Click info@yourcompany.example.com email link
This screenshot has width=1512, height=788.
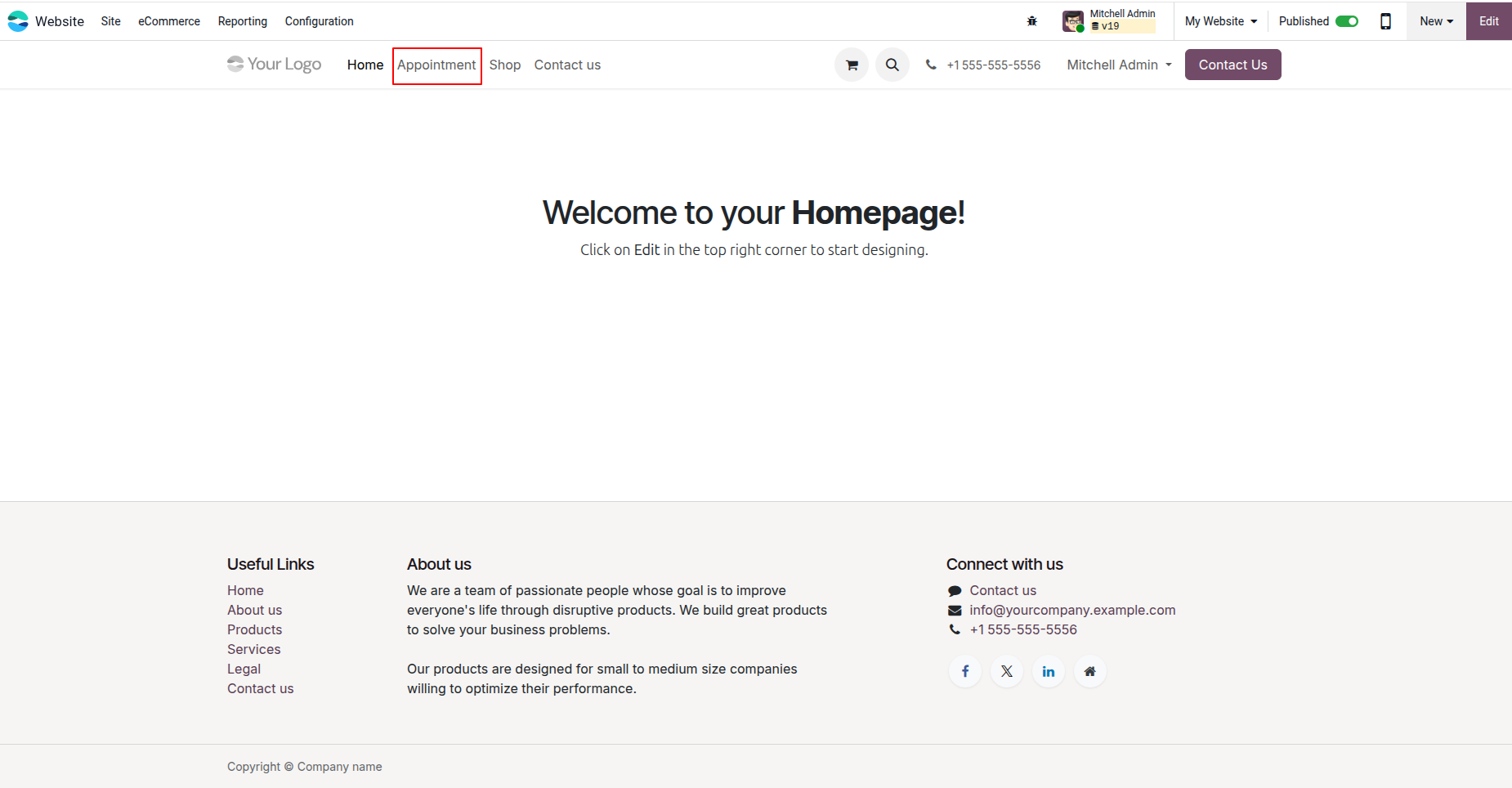[x=1072, y=610]
